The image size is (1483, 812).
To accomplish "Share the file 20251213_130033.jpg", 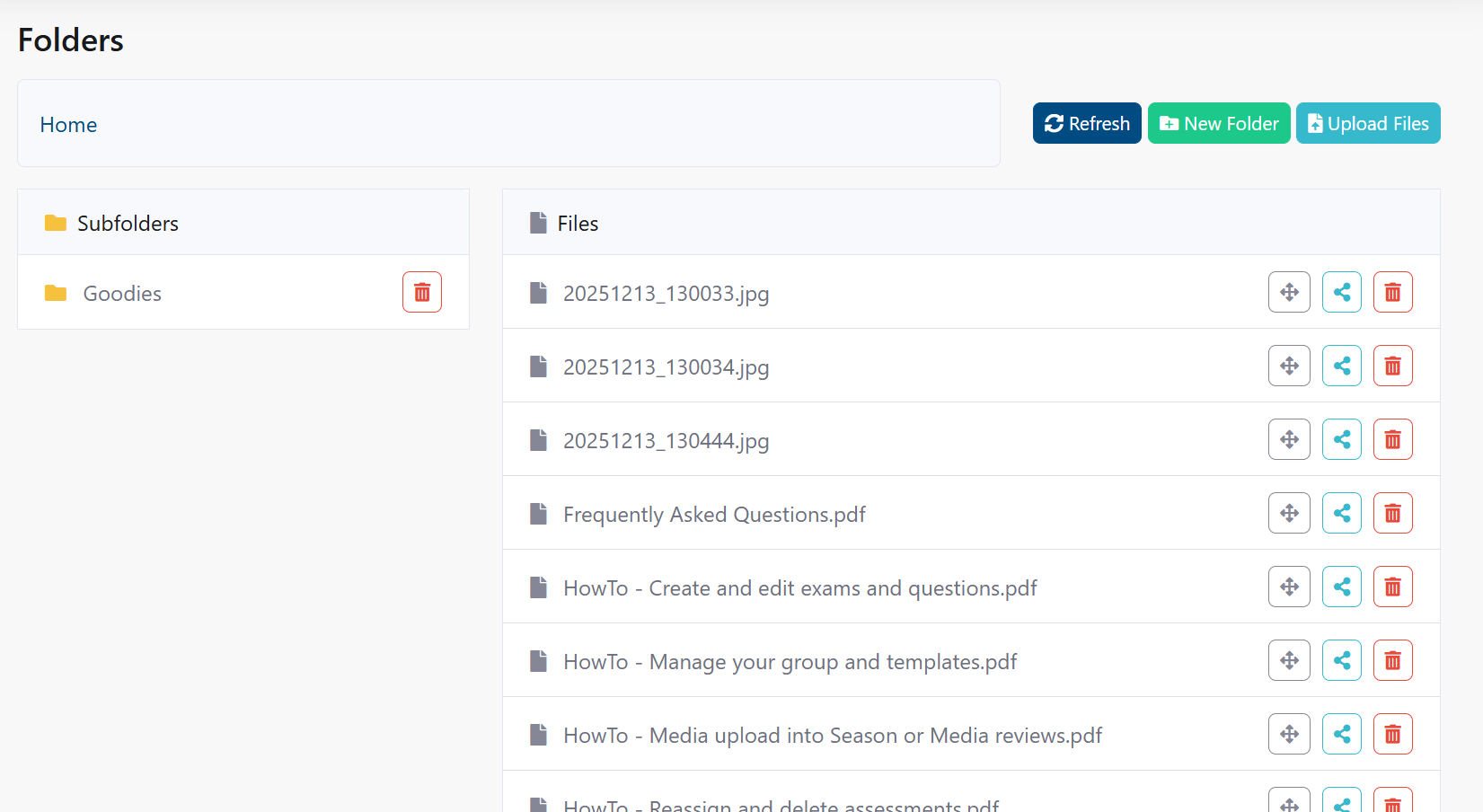I will [x=1341, y=292].
